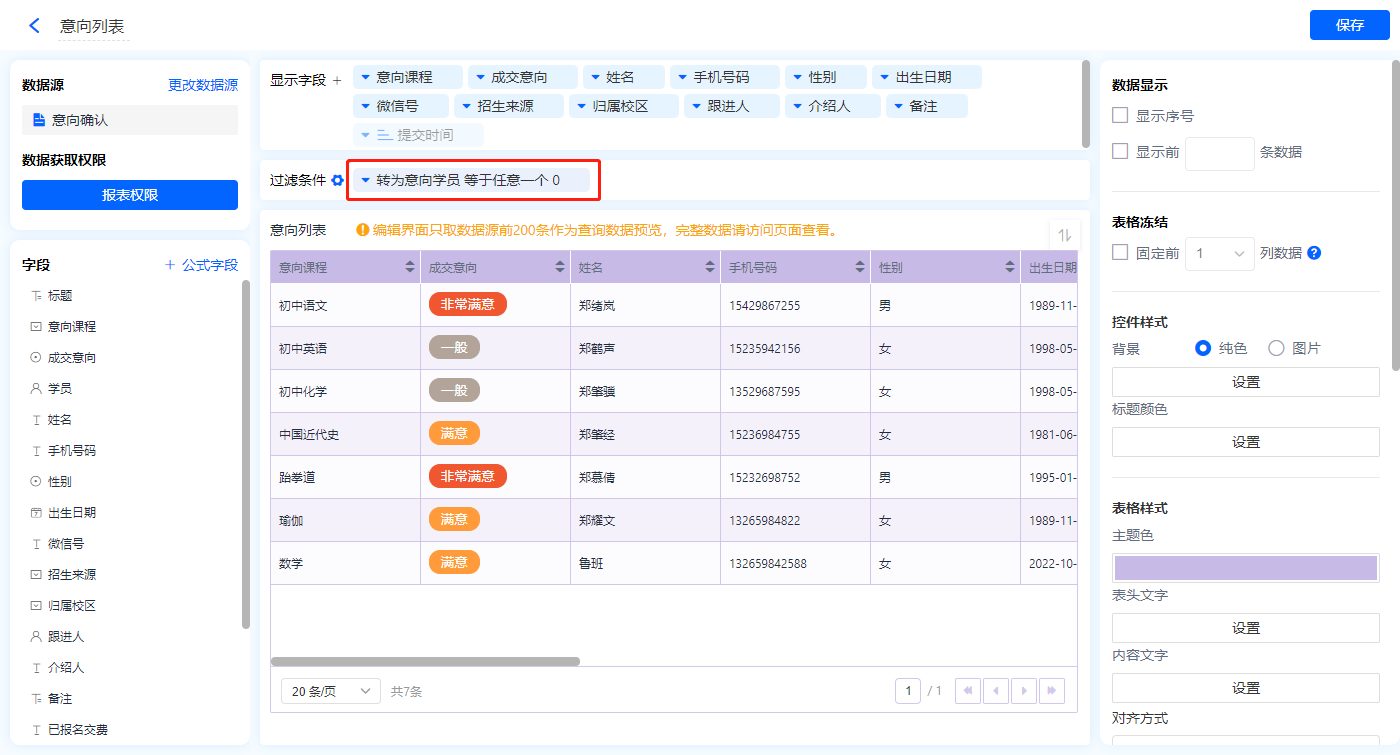Viewport: 1400px width, 755px height.
Task: Select the 图片 background radio option
Action: pyautogui.click(x=1276, y=348)
